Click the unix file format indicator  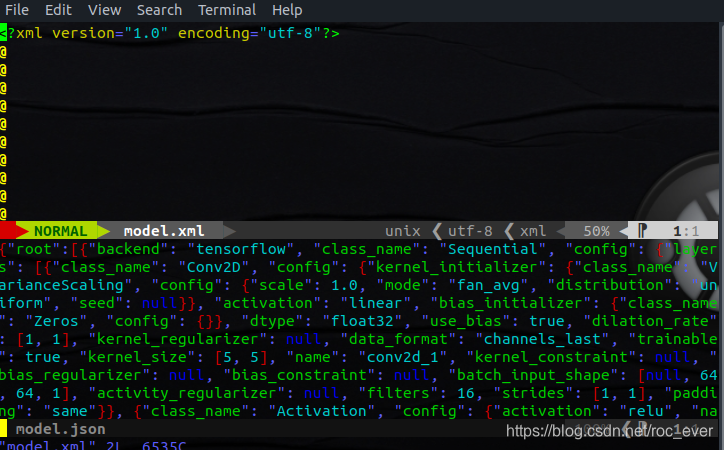pos(403,231)
